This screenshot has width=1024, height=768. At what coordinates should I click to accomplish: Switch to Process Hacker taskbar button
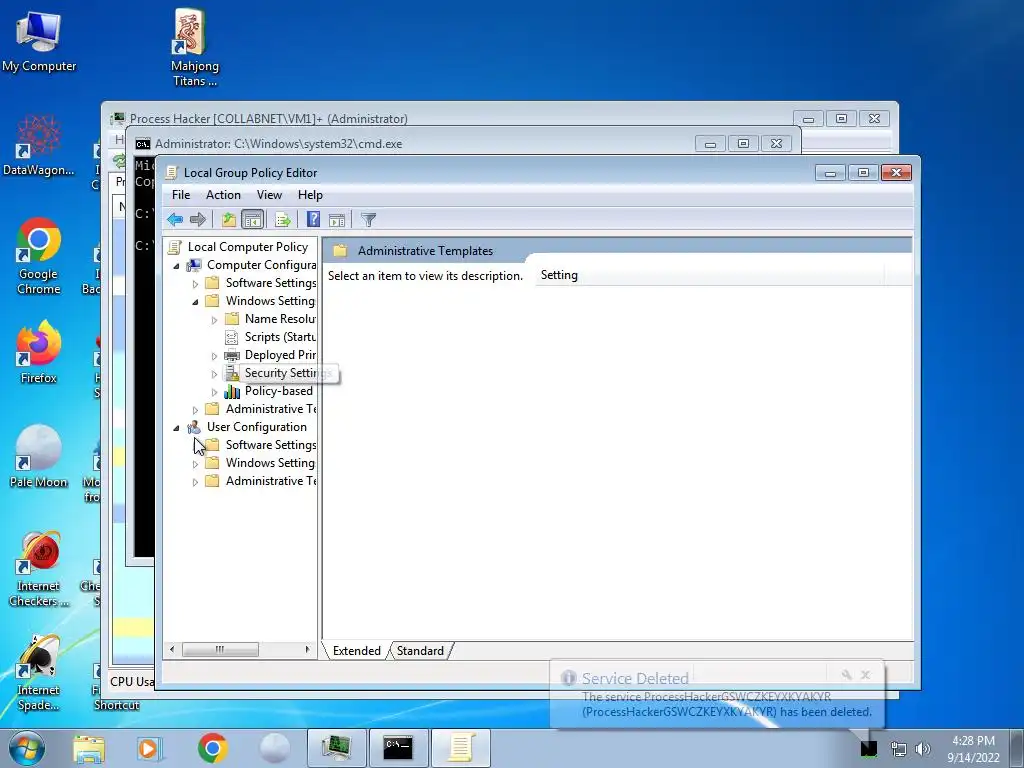[x=337, y=748]
